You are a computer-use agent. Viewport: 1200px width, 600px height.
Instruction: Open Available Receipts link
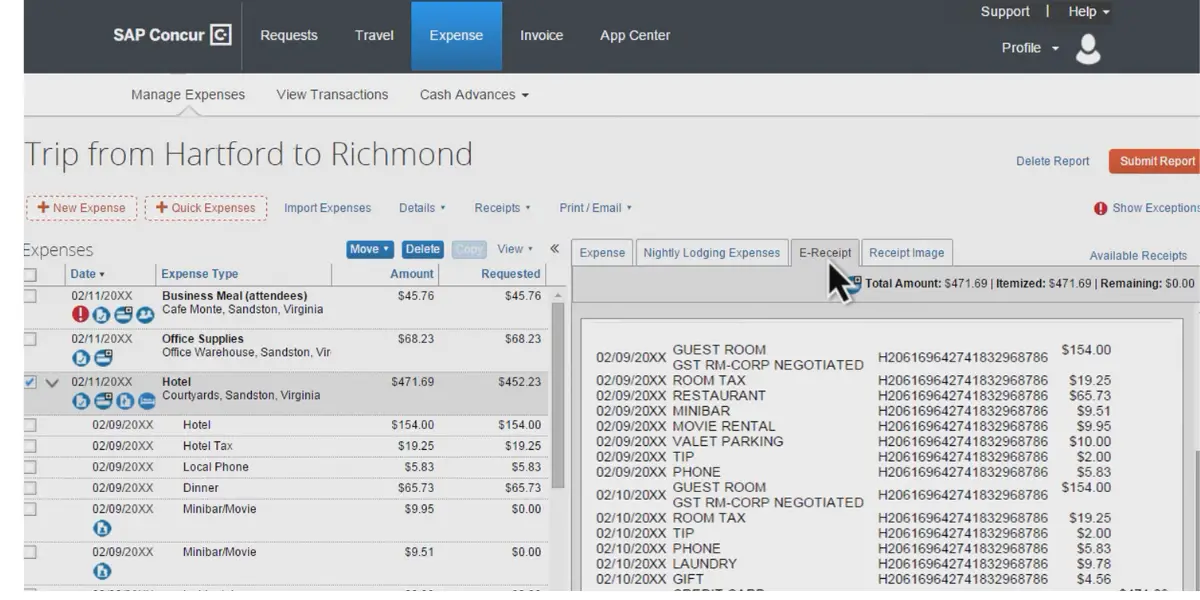pos(1138,256)
